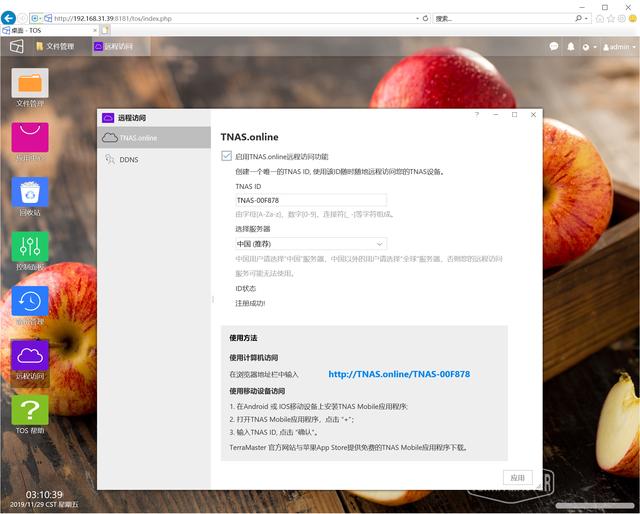Open the admin user dropdown menu

[615, 46]
